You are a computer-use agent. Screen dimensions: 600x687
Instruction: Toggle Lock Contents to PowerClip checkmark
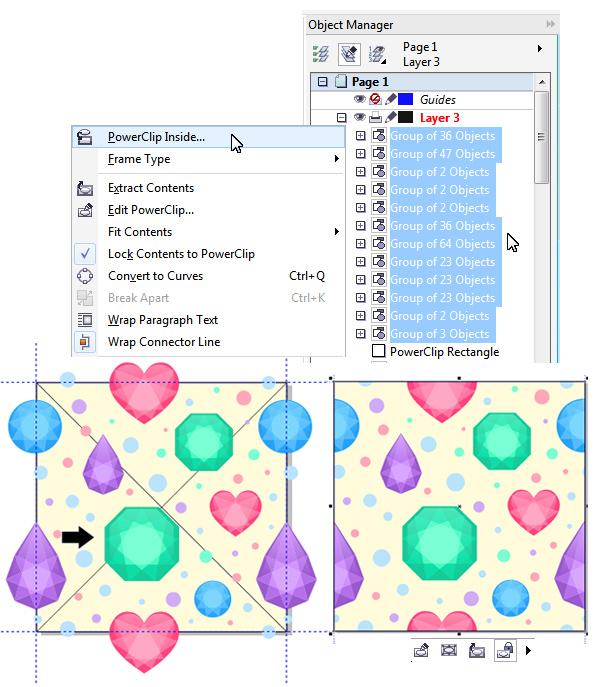click(85, 254)
